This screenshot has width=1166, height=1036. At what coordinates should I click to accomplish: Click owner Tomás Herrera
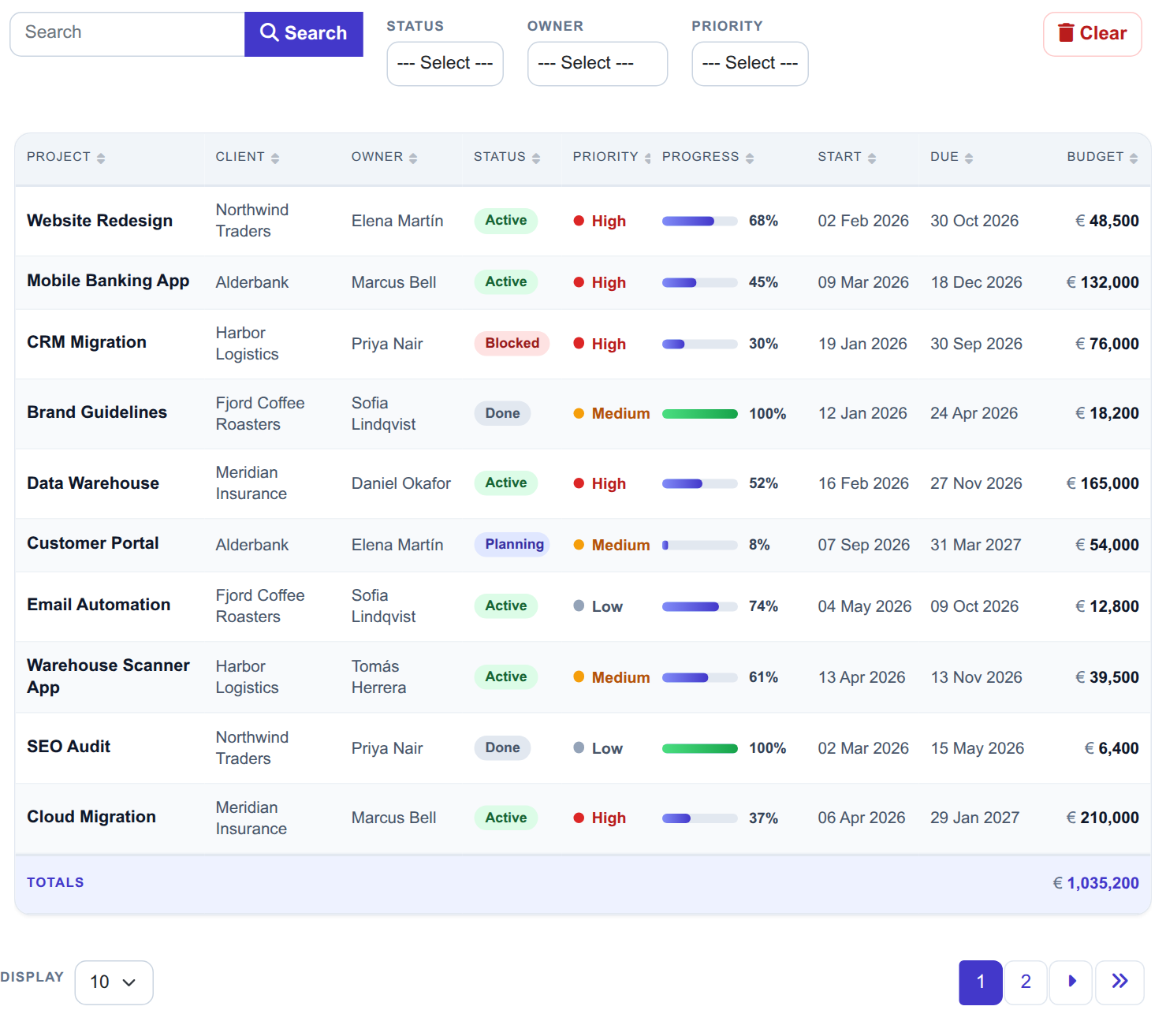pyautogui.click(x=379, y=677)
